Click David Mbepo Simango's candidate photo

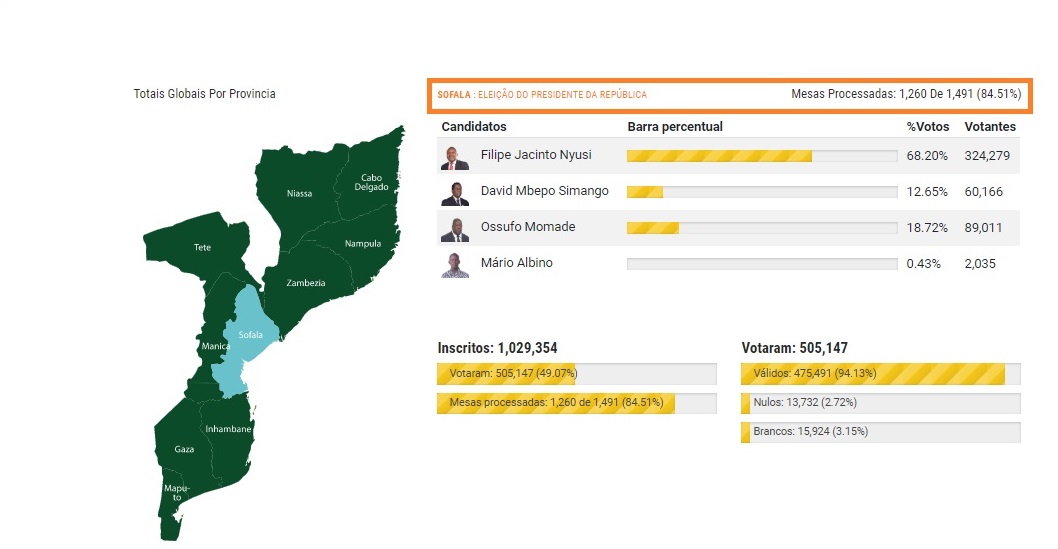click(x=455, y=193)
